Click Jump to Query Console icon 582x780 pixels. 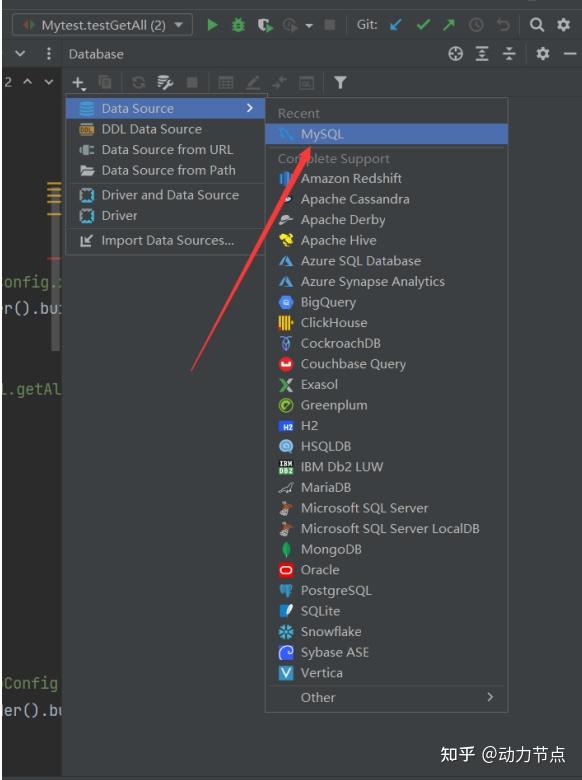[x=306, y=83]
